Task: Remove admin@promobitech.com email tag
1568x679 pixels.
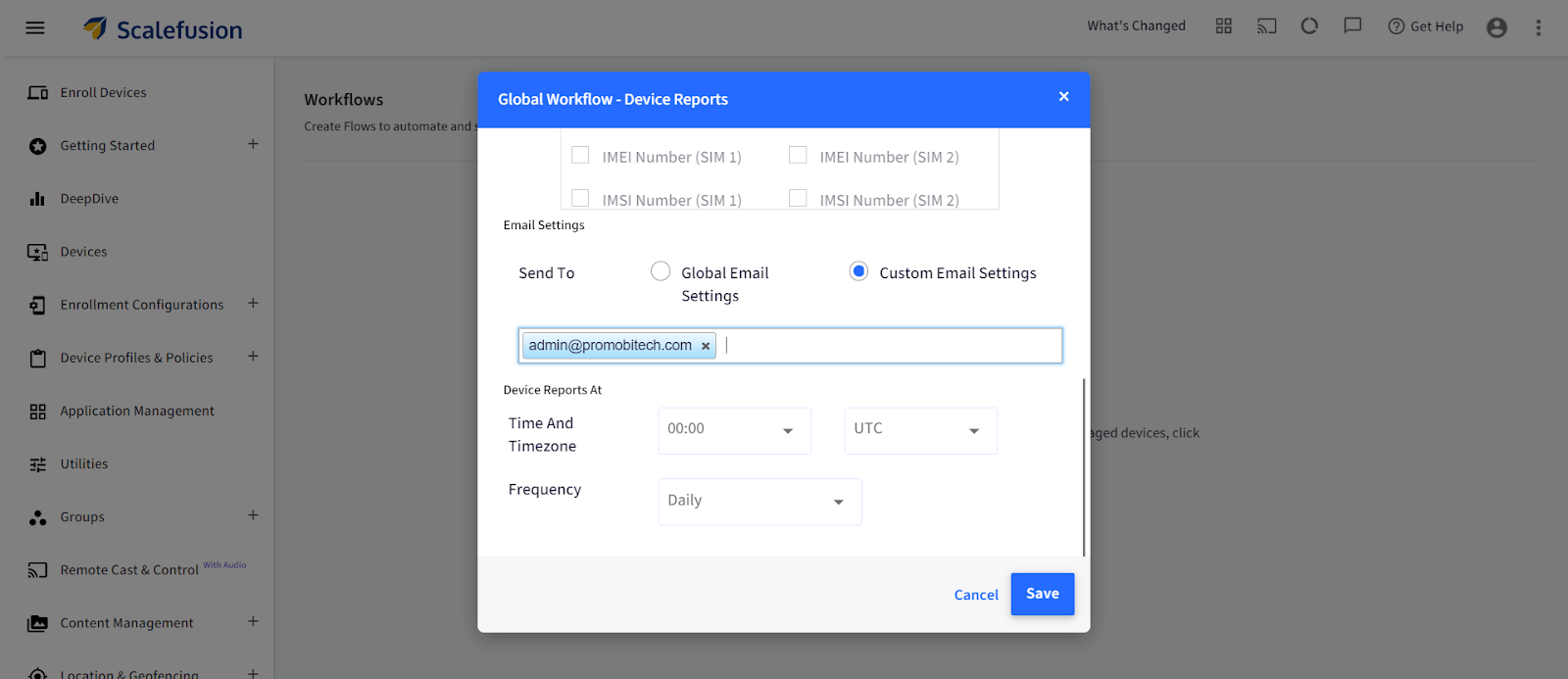Action: 706,346
